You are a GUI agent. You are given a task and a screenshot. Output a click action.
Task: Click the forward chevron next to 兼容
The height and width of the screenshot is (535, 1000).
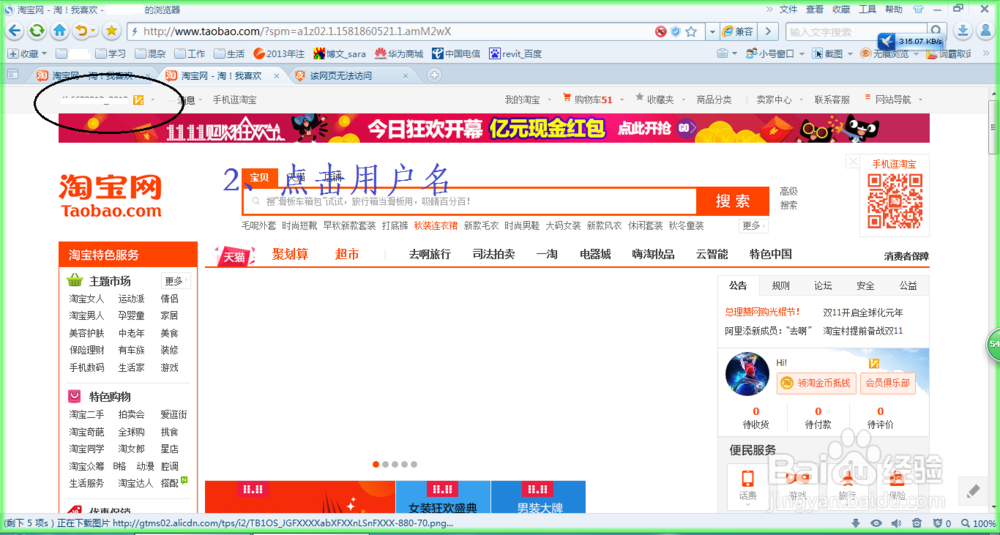tap(768, 31)
